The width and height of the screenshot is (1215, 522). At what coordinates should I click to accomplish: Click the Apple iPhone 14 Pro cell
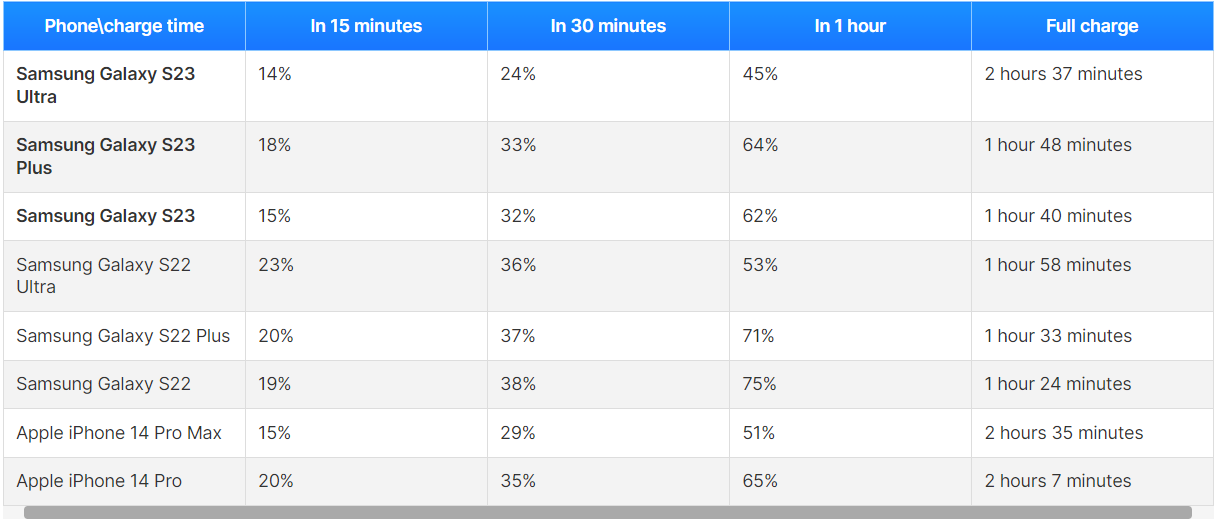tap(124, 481)
